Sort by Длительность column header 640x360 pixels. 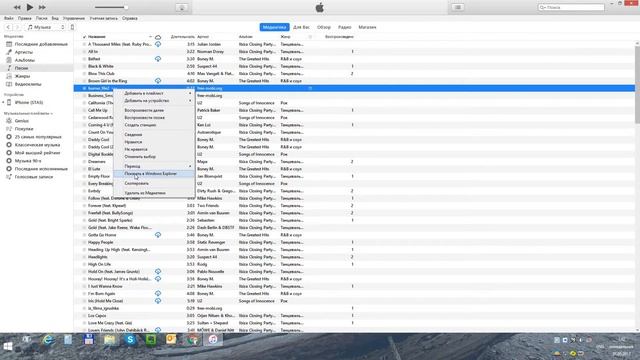[x=182, y=37]
